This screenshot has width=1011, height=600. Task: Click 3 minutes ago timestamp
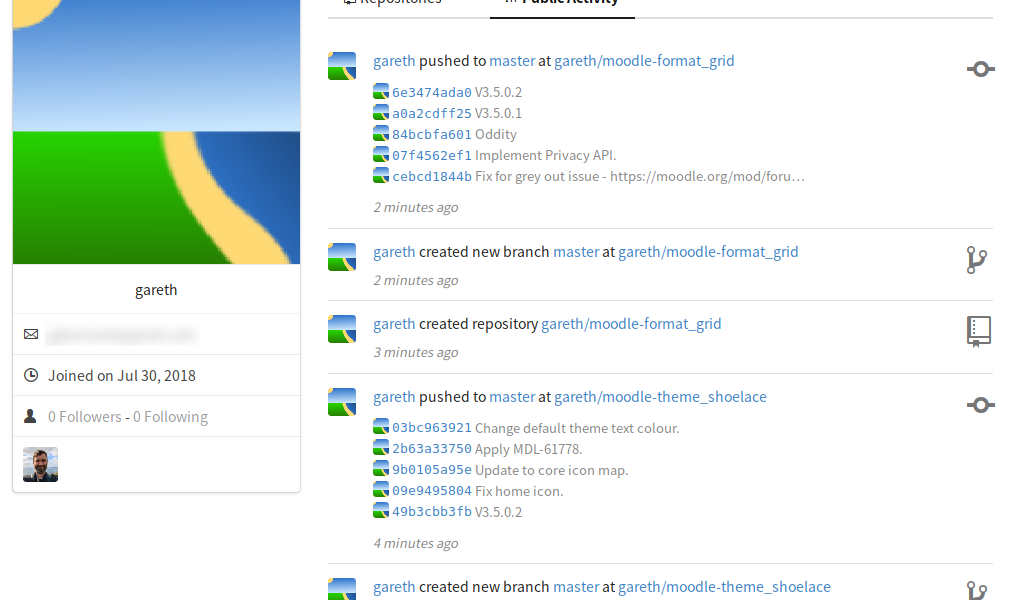pyautogui.click(x=416, y=353)
